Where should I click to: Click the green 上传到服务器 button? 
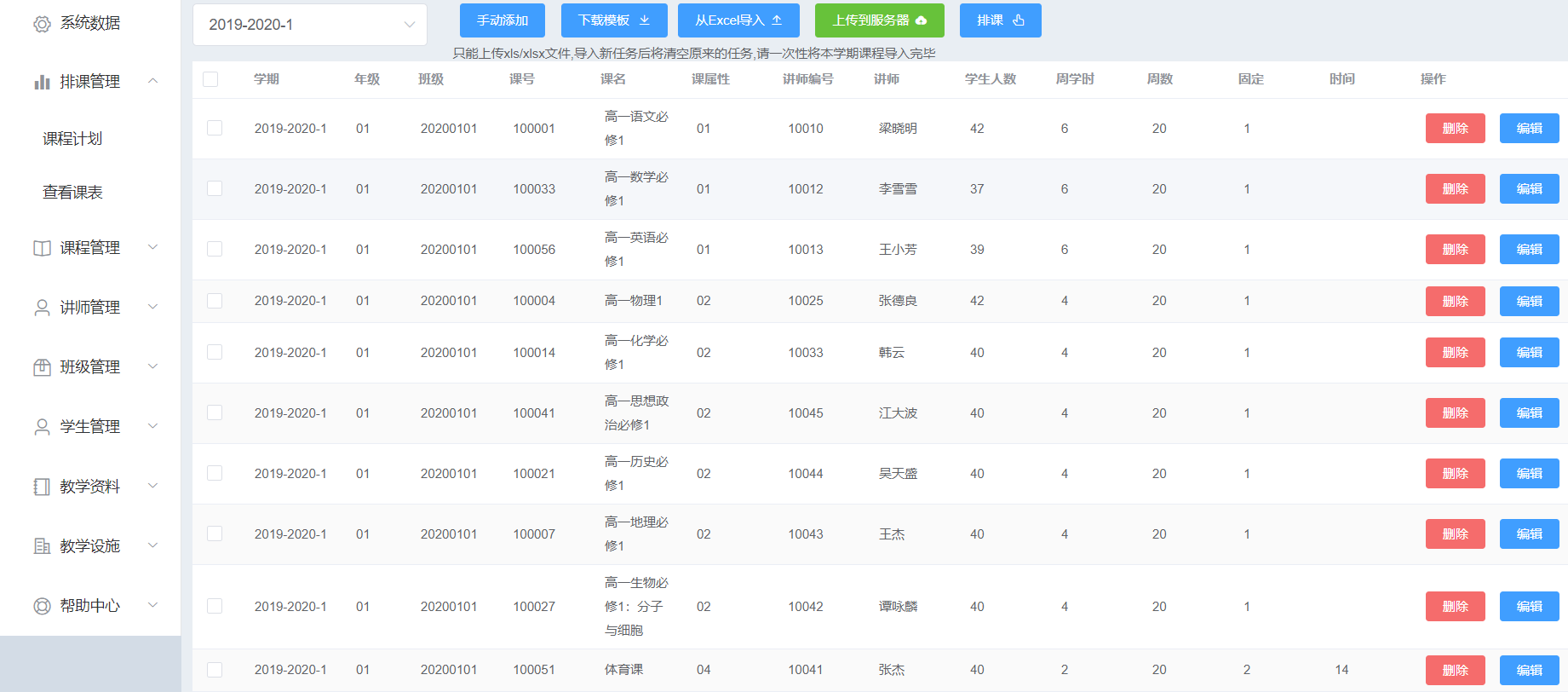(880, 20)
